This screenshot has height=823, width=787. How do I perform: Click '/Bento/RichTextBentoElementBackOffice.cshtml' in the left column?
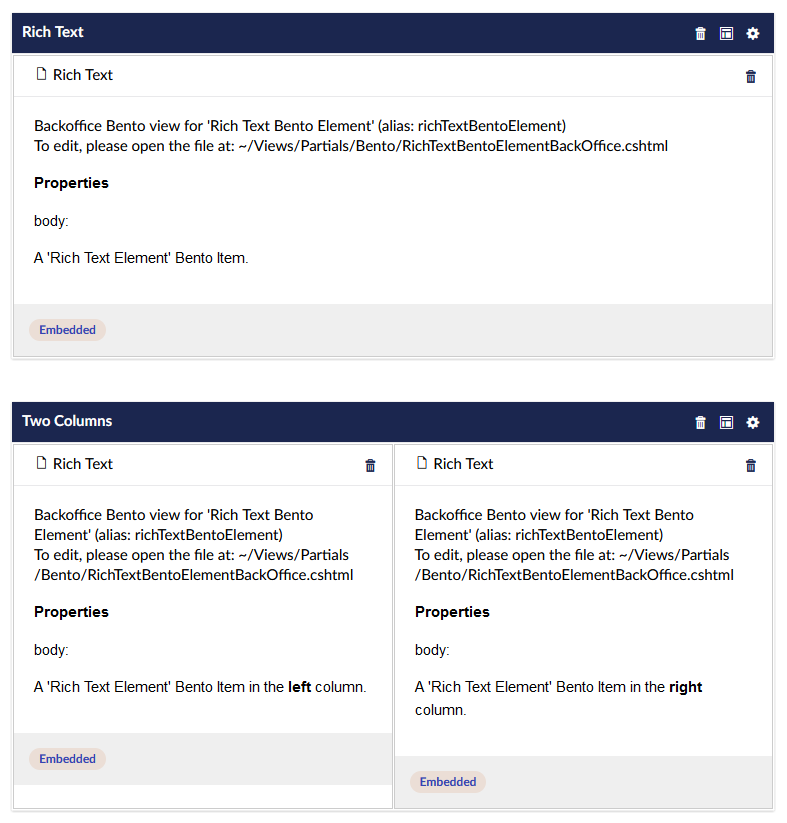pyautogui.click(x=194, y=575)
